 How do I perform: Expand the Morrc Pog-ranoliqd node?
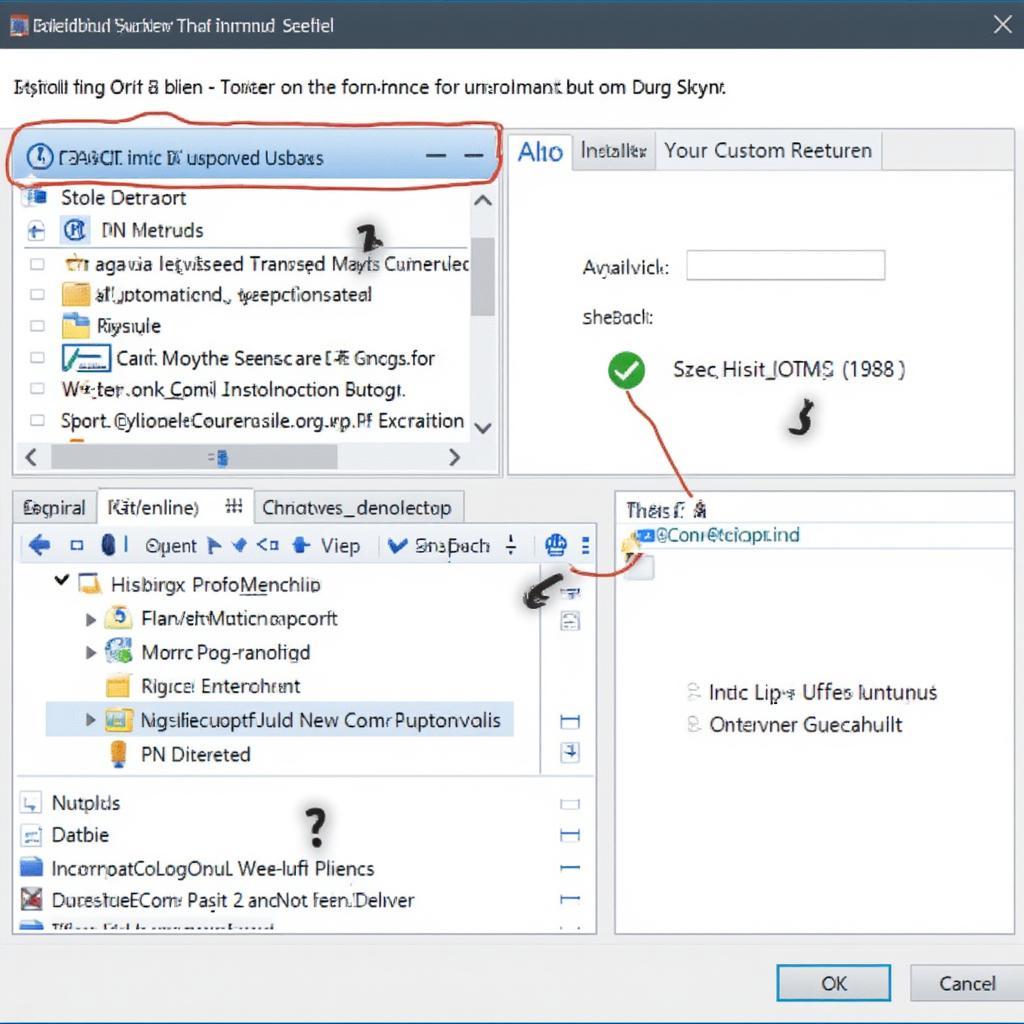[x=91, y=652]
